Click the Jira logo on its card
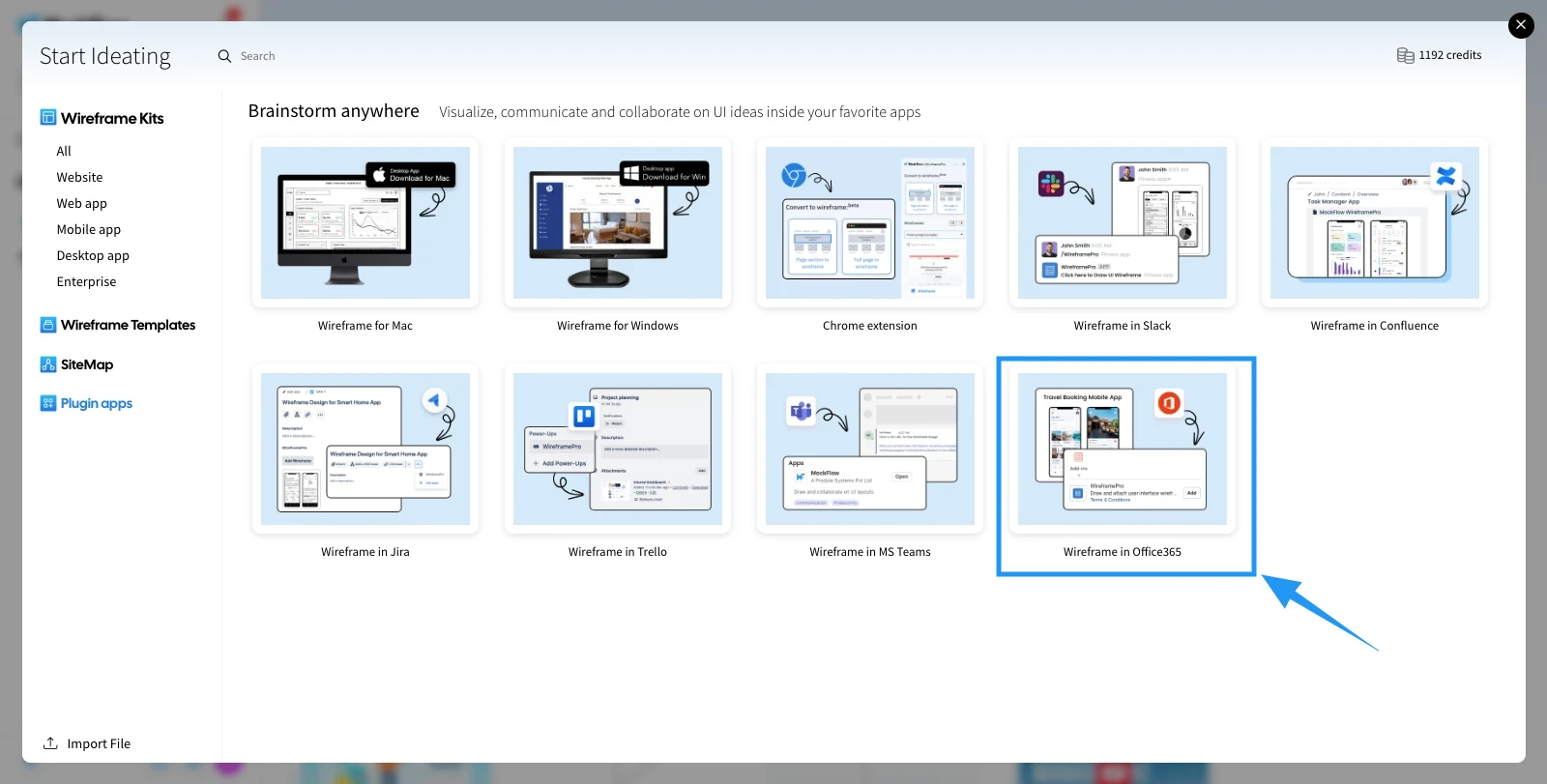1547x784 pixels. (434, 399)
